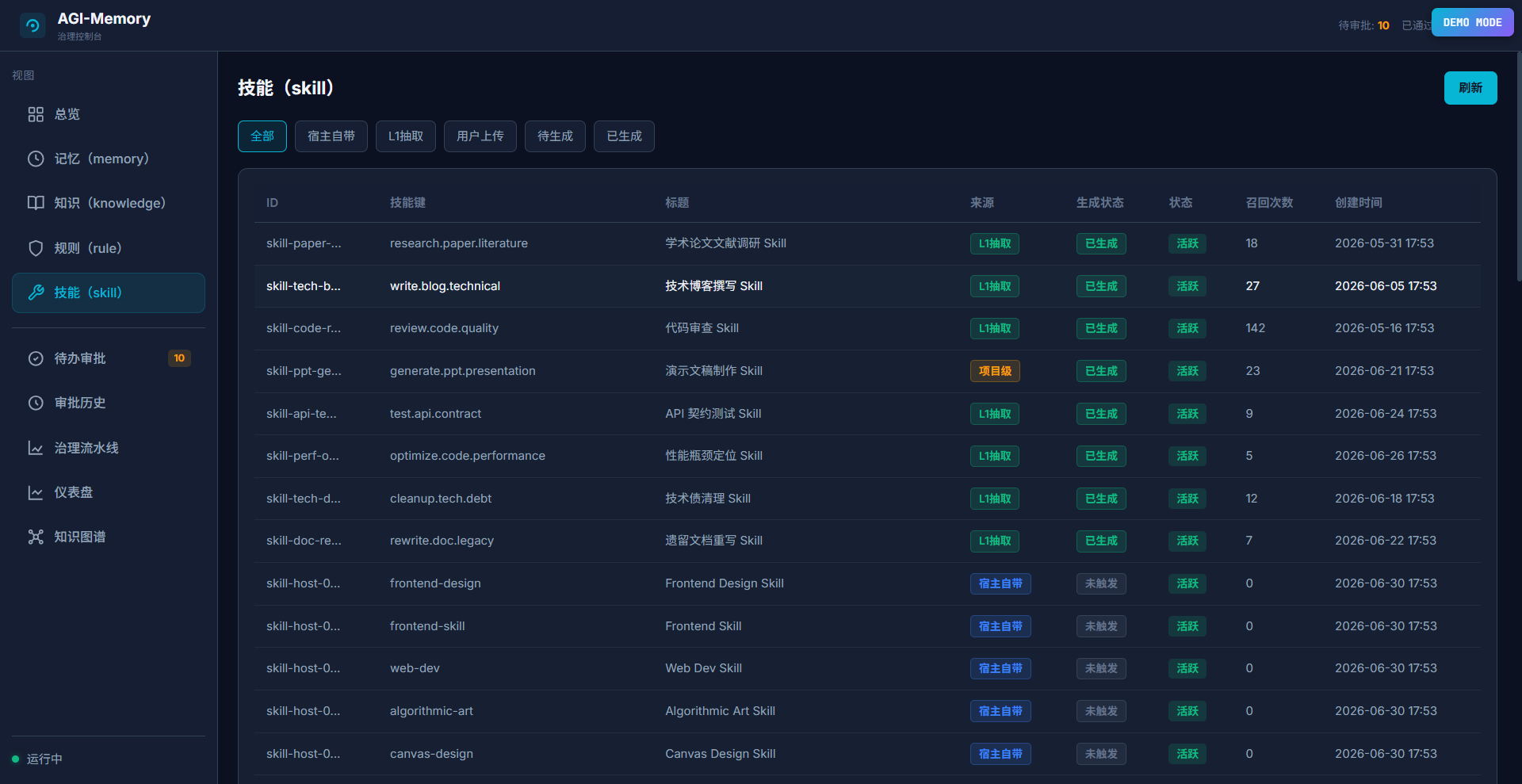
Task: Open 知识 (knowledge) section
Action: tap(109, 203)
